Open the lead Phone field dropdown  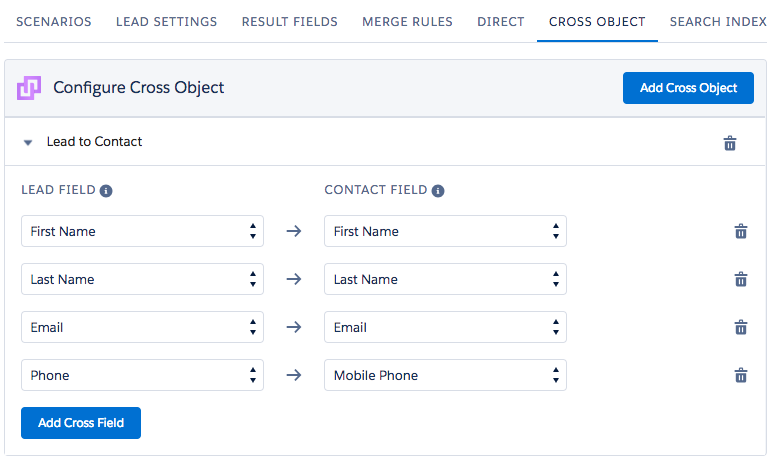pos(142,375)
